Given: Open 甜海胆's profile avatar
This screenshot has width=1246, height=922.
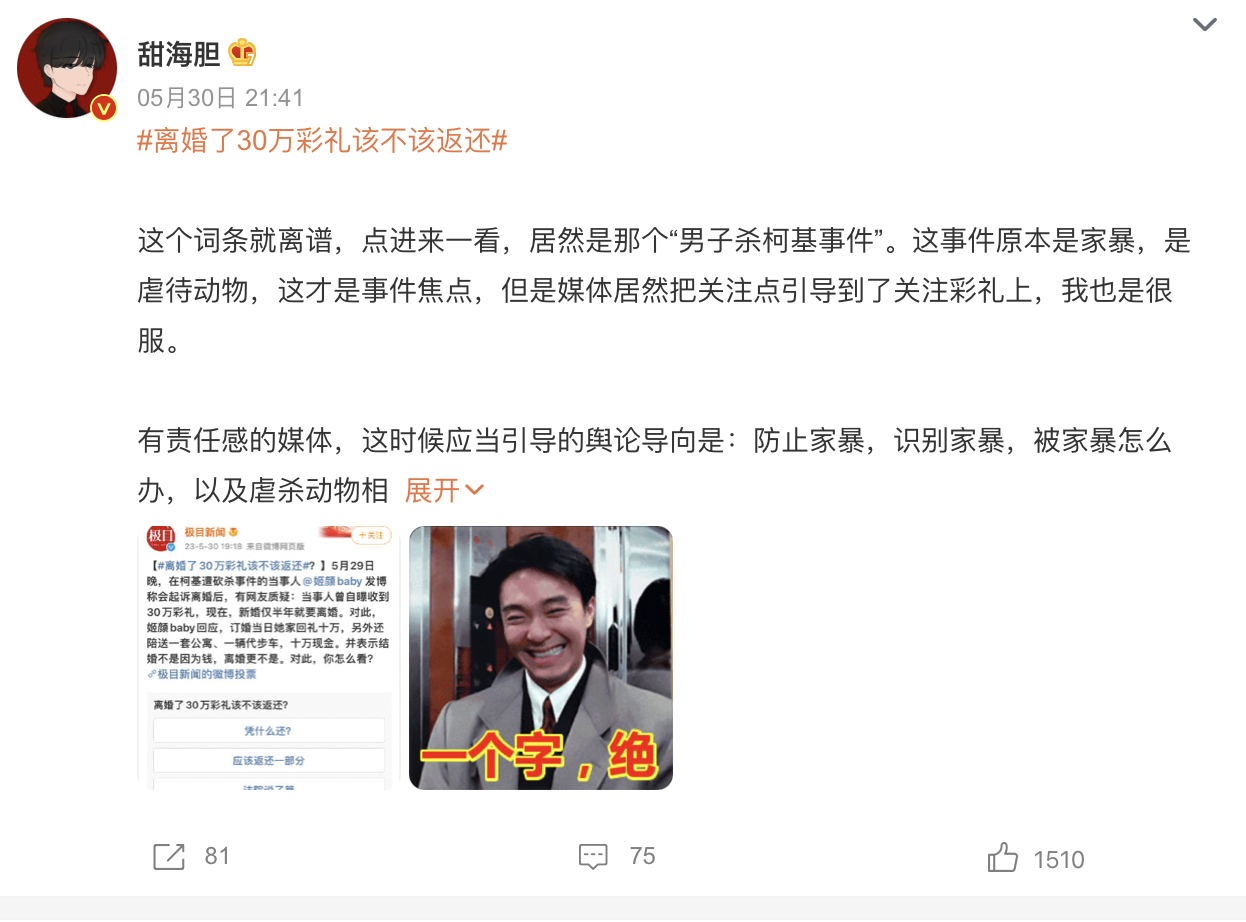Looking at the screenshot, I should (x=67, y=67).
